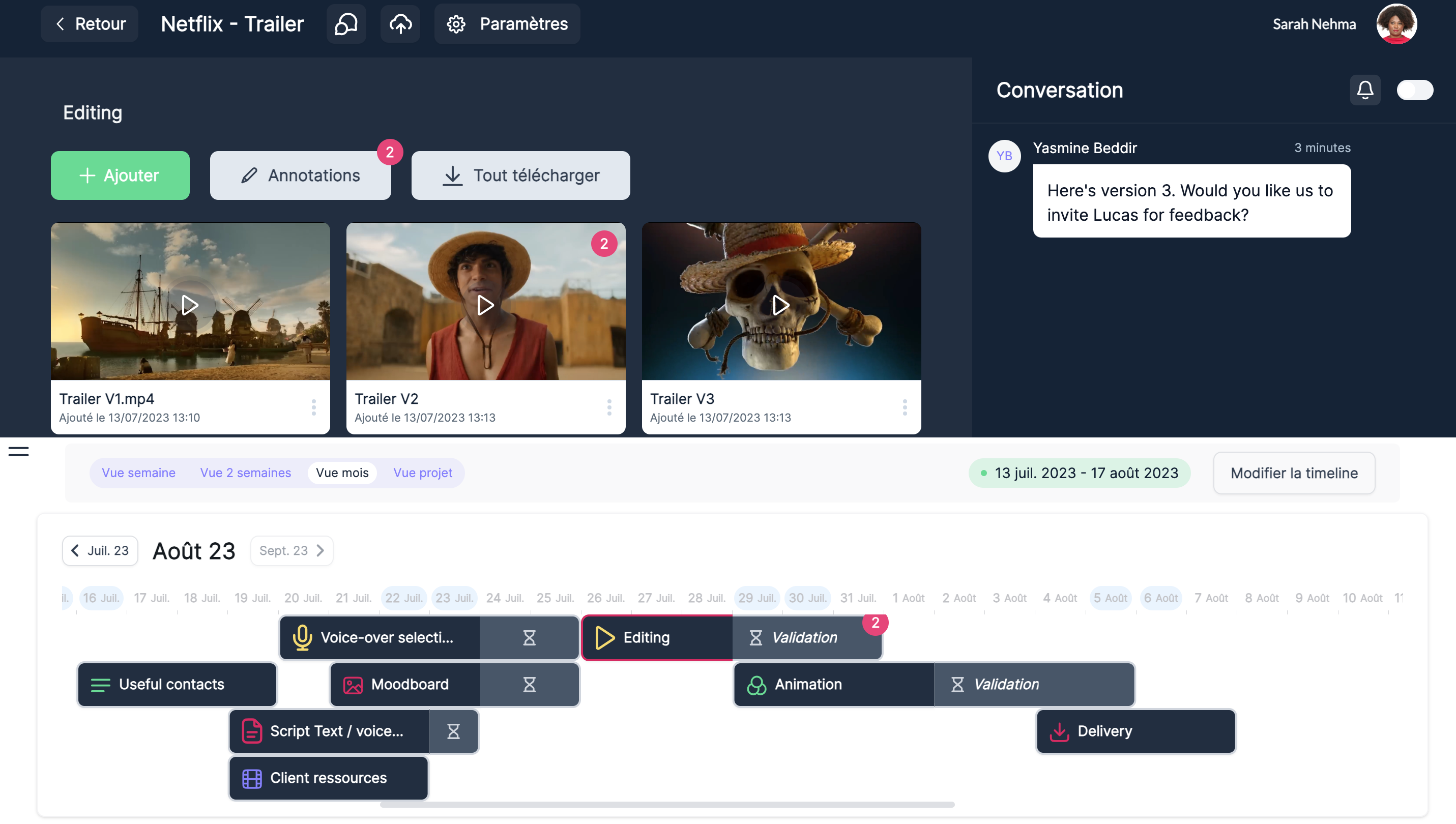Click the Voice-over selection microphone icon

coord(302,638)
